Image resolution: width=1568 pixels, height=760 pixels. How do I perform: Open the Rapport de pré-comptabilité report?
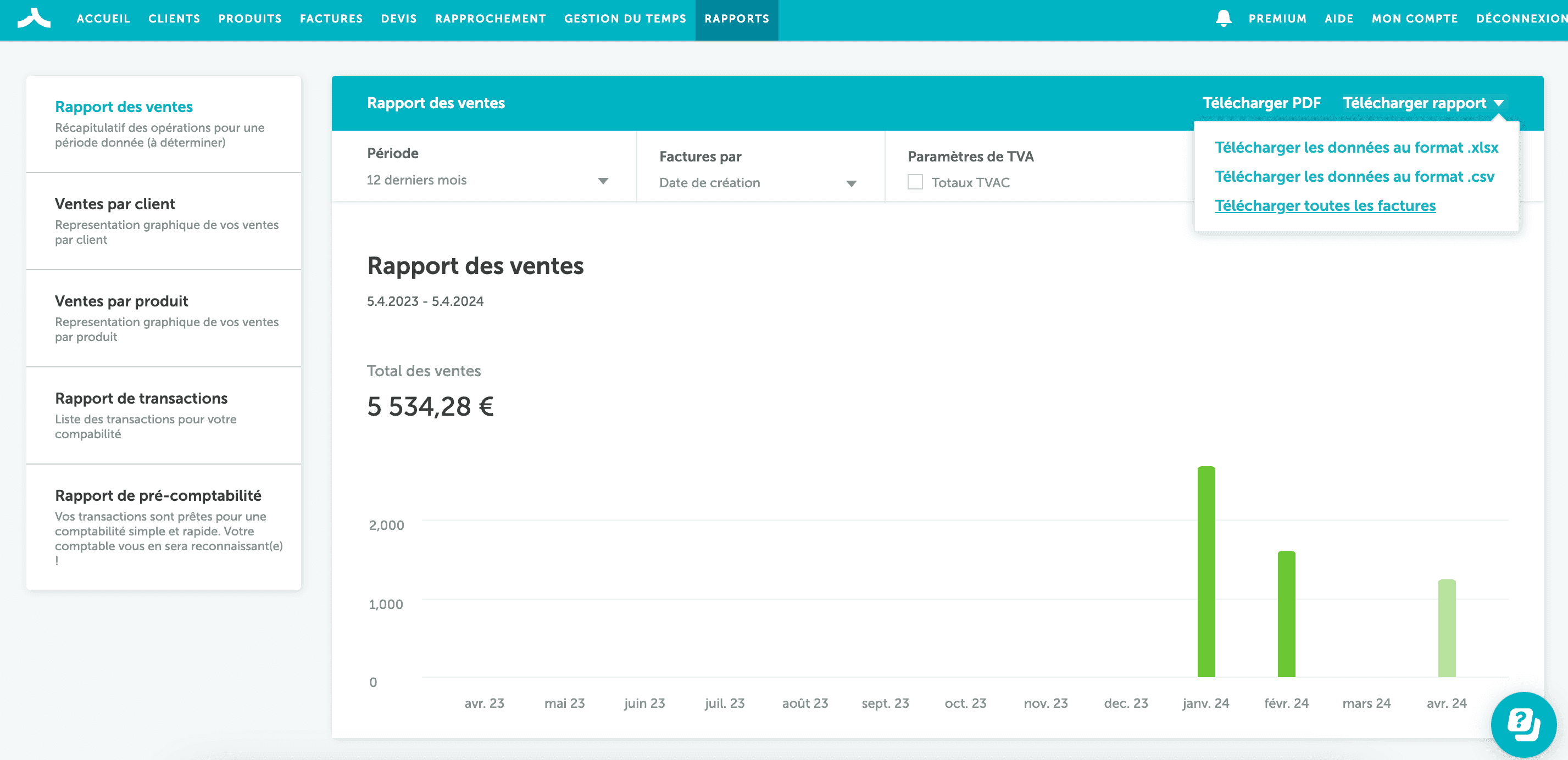coord(158,496)
